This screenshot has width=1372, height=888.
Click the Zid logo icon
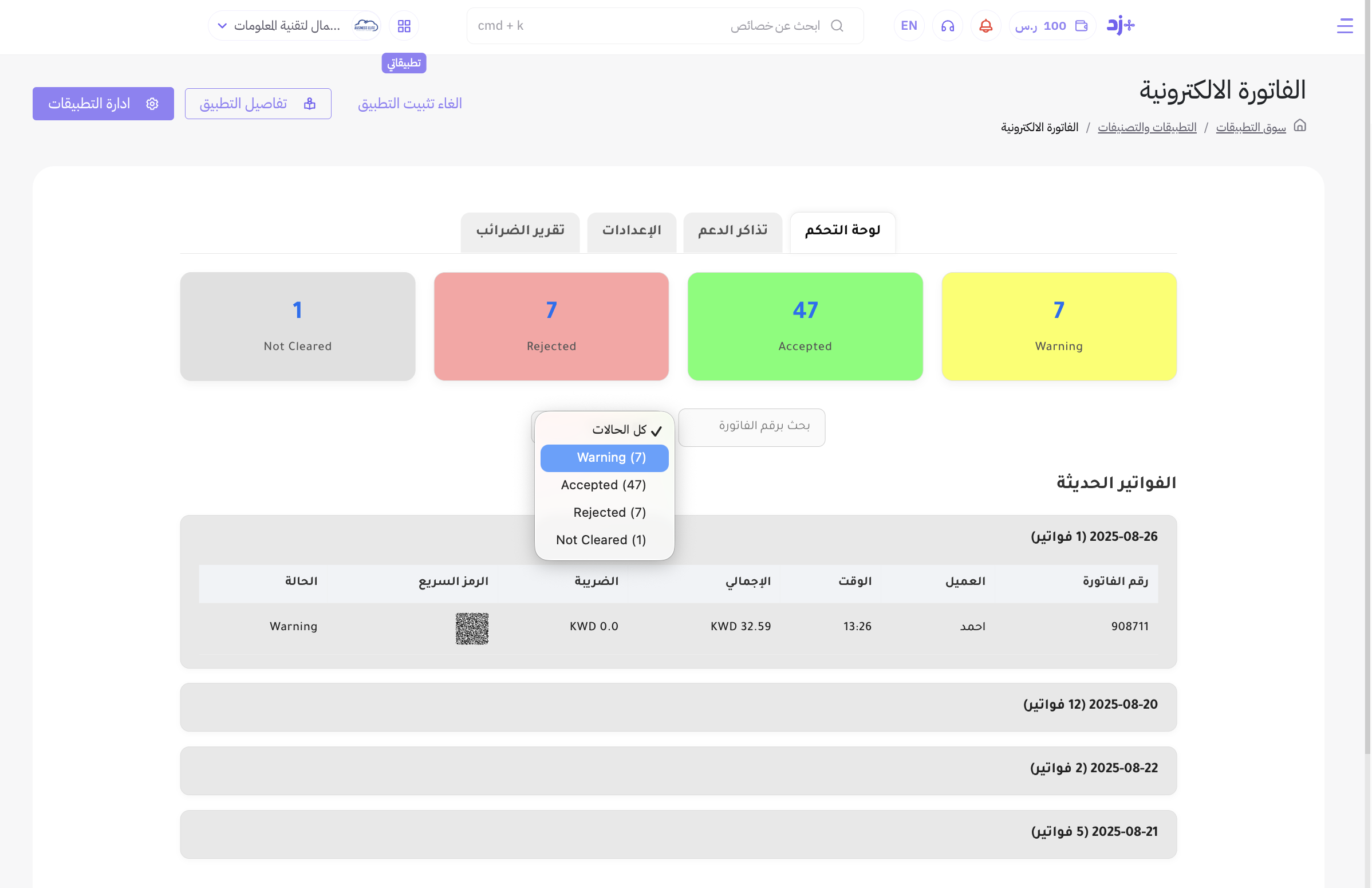[1119, 25]
